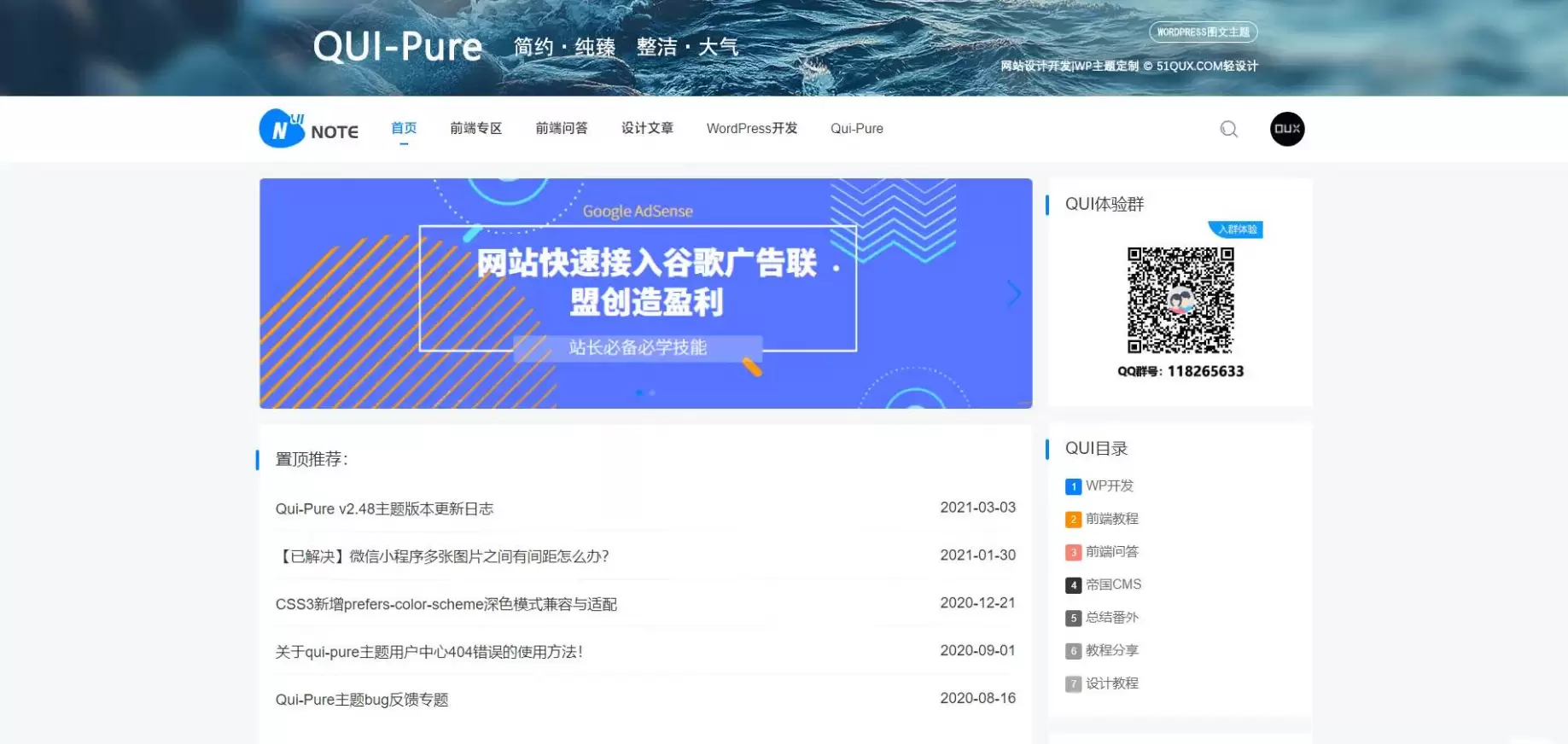Click the WORDPRESS图文主题 pill button
This screenshot has height=744, width=1568.
(x=1203, y=32)
